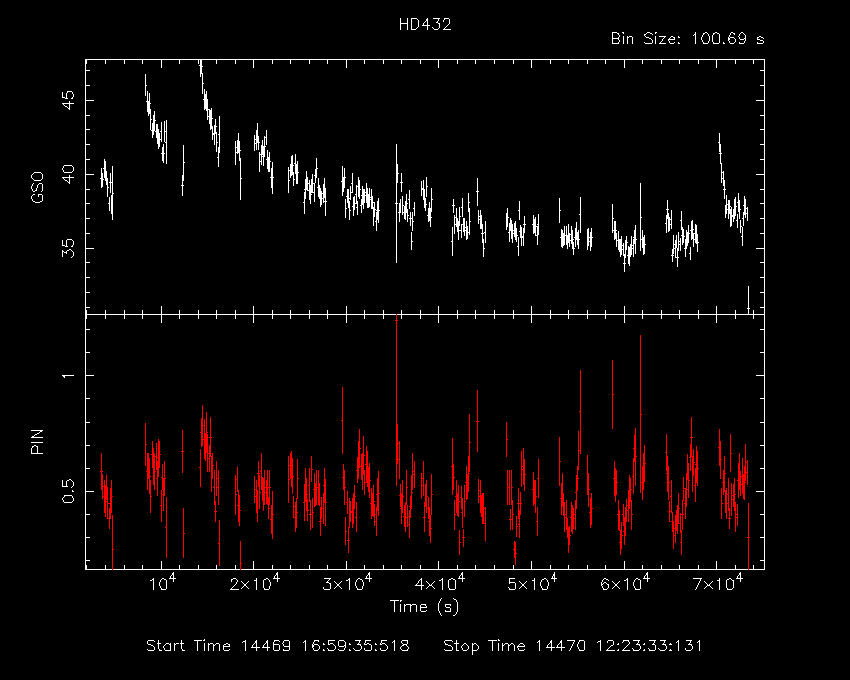Click the GSO axis value 45
The width and height of the screenshot is (850, 680).
pos(68,100)
